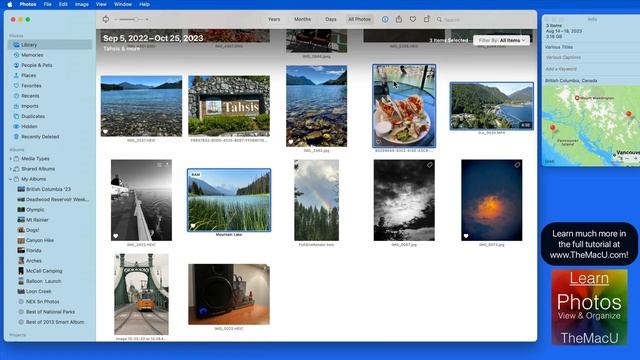Open the Help menu
This screenshot has height=360, width=640.
coord(144,4)
